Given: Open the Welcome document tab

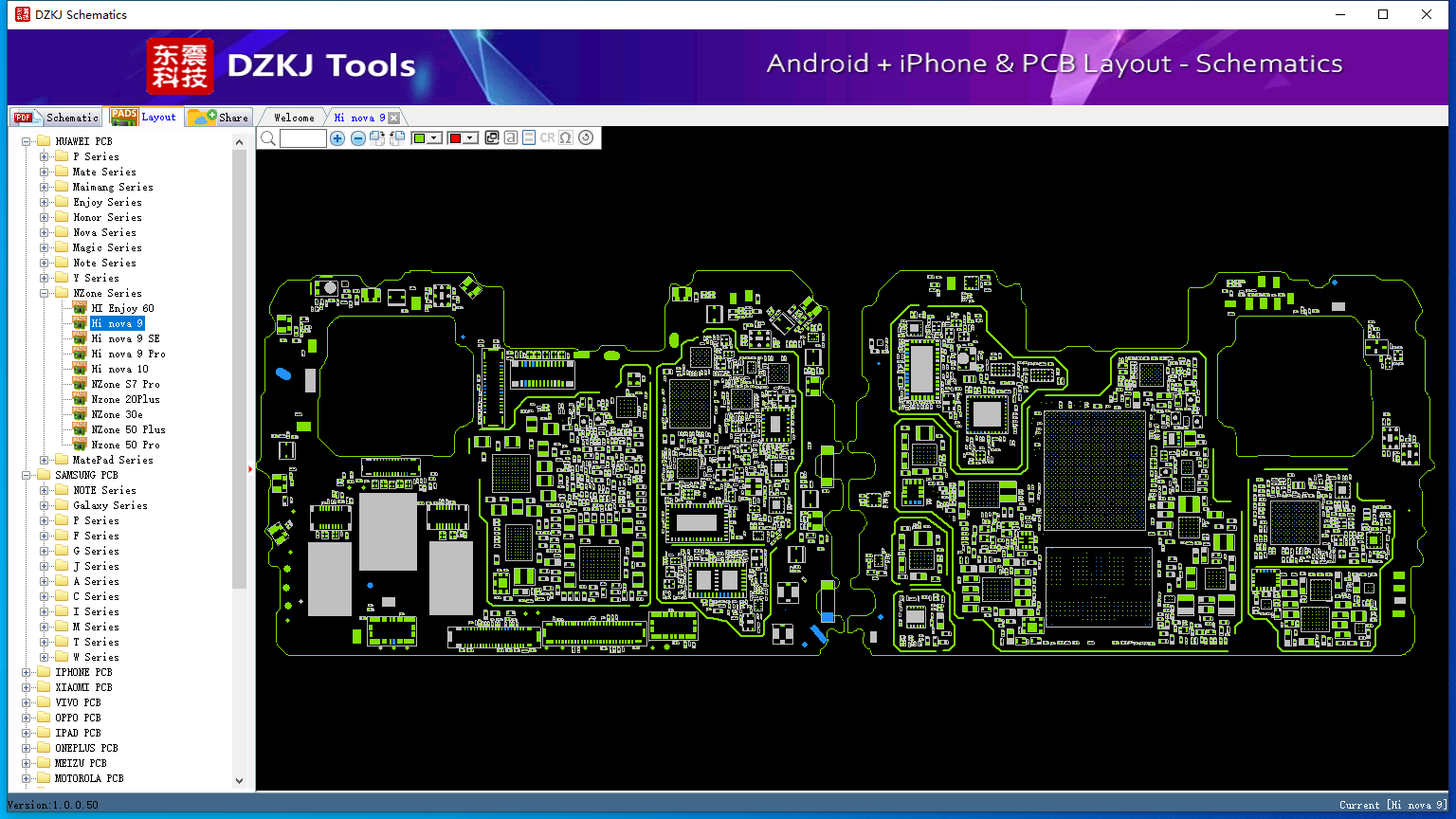Looking at the screenshot, I should (x=294, y=118).
